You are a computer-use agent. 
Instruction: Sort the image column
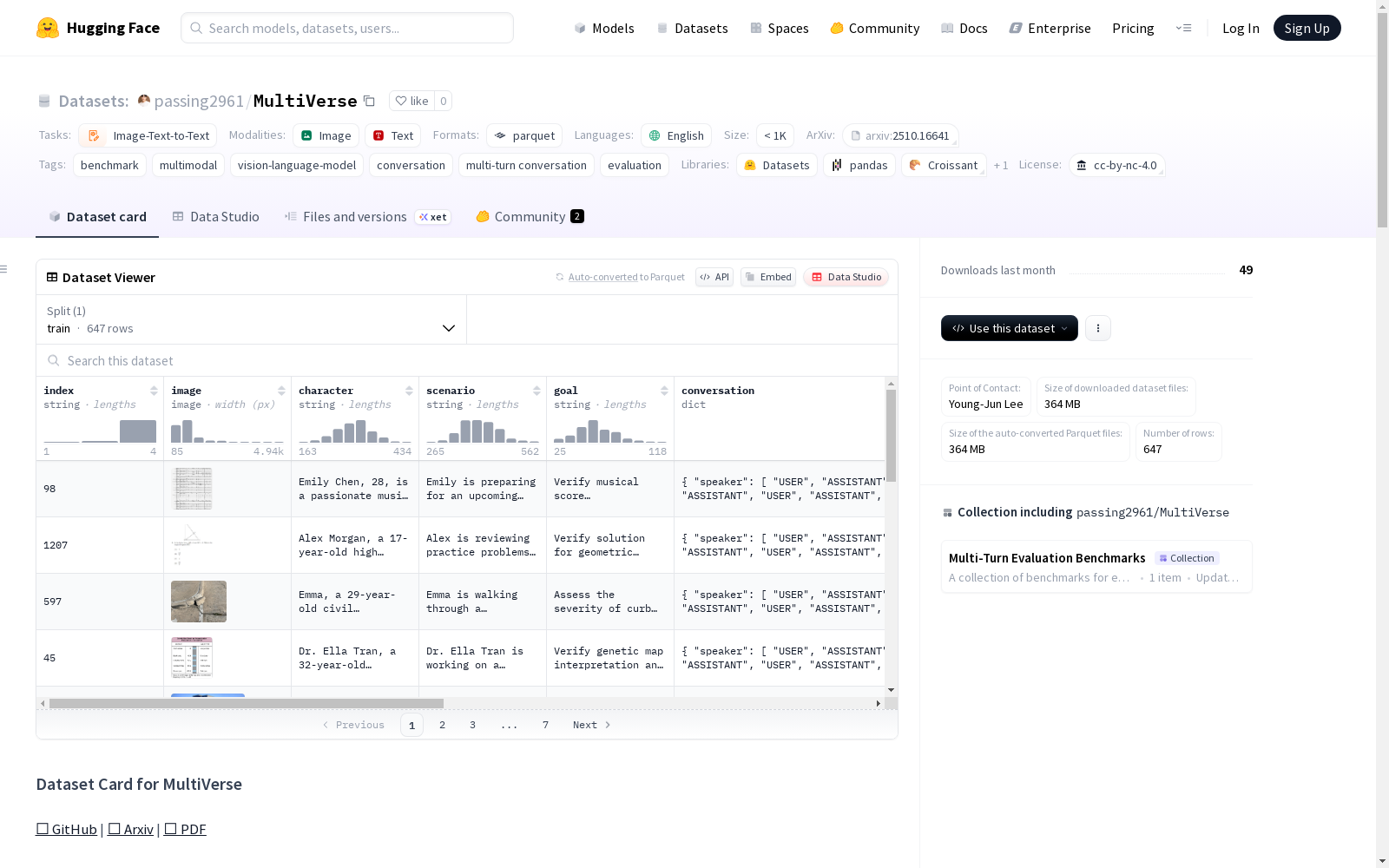281,391
